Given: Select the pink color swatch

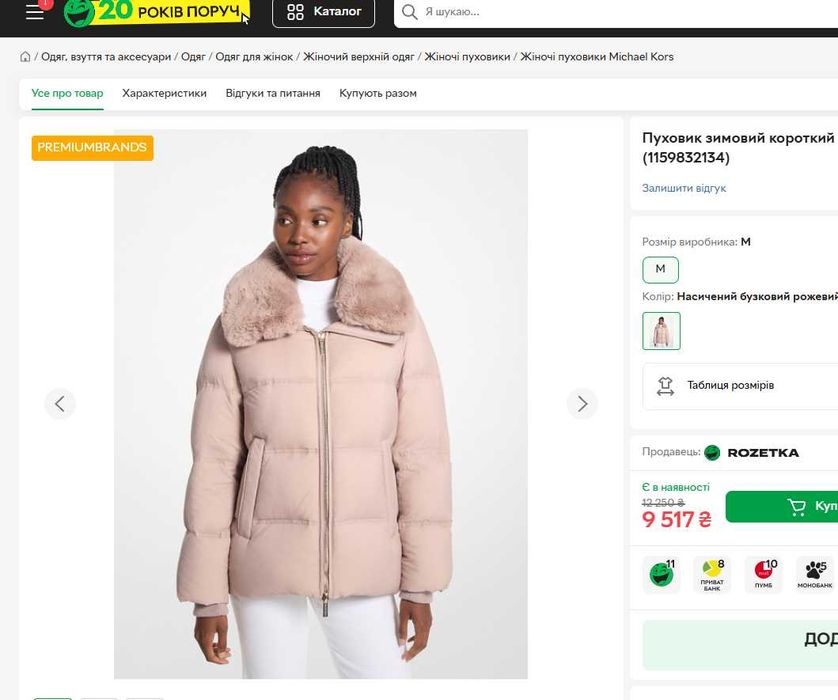Looking at the screenshot, I should 661,331.
